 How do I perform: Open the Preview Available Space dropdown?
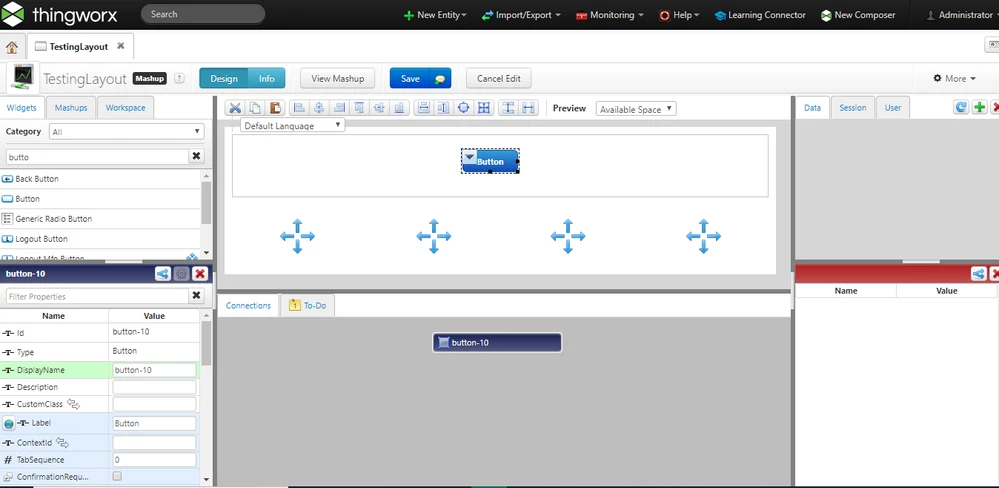[636, 109]
